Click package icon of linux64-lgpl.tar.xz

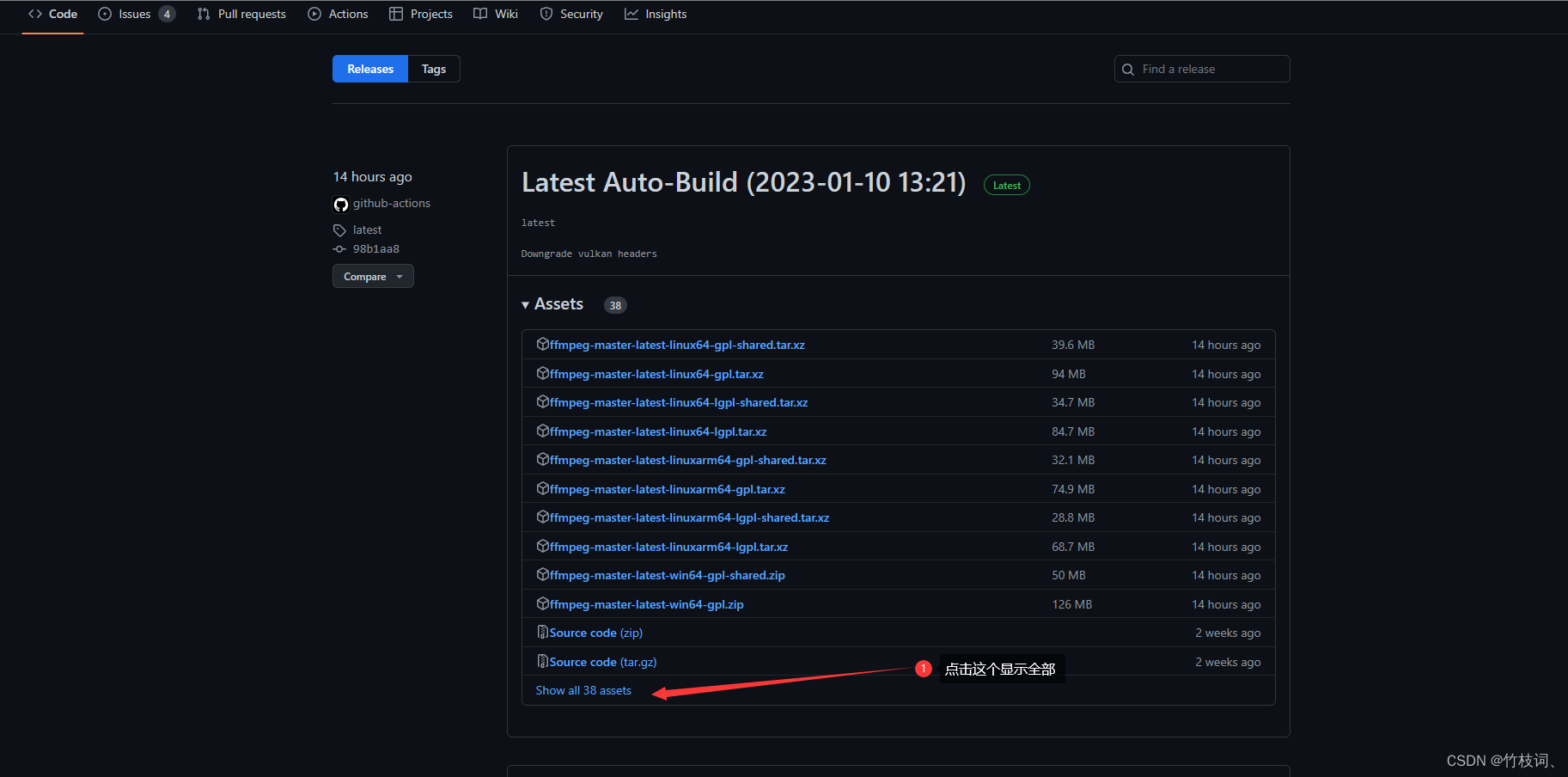tap(543, 431)
